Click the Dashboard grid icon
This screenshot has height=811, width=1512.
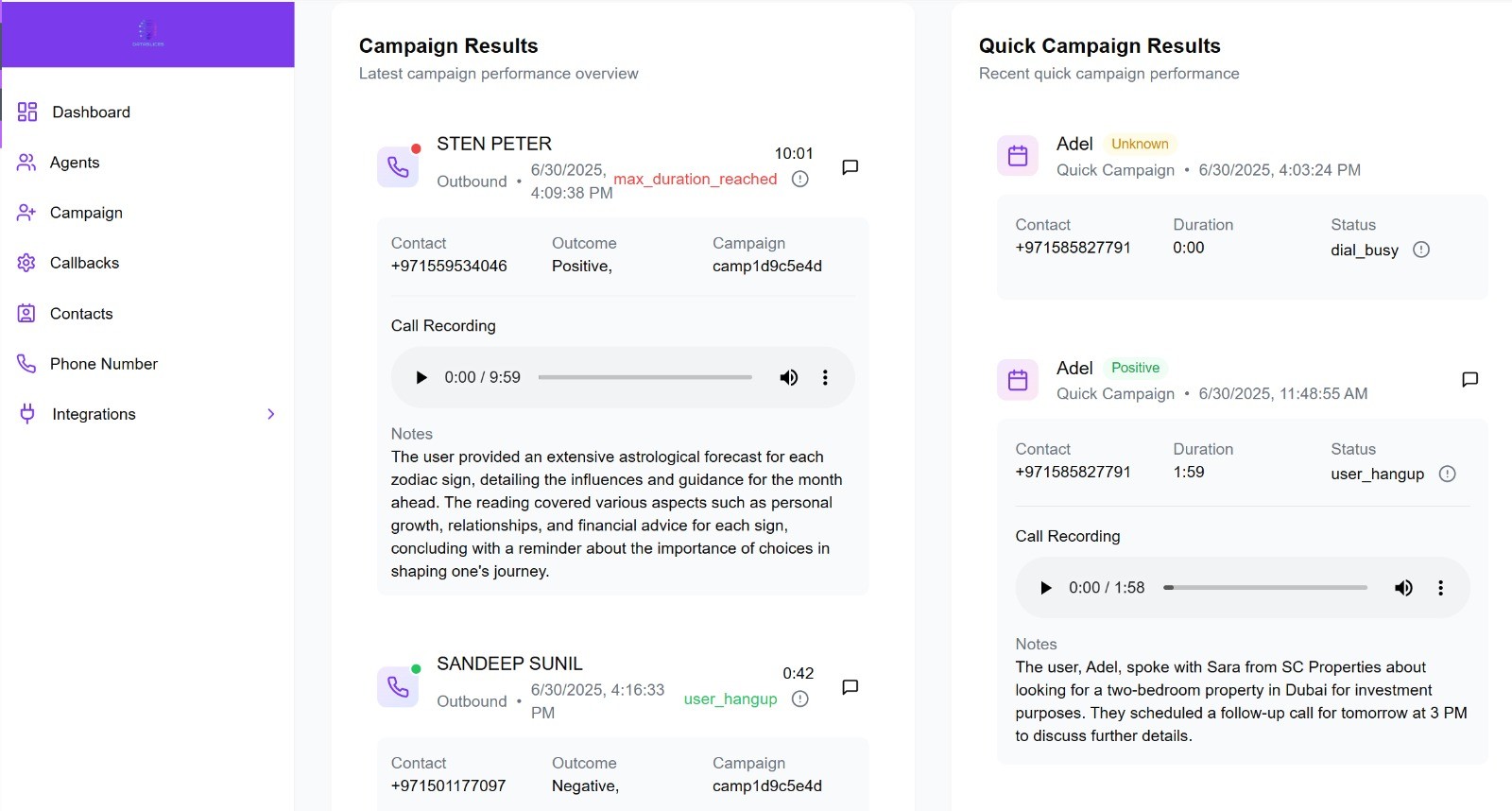[x=27, y=112]
